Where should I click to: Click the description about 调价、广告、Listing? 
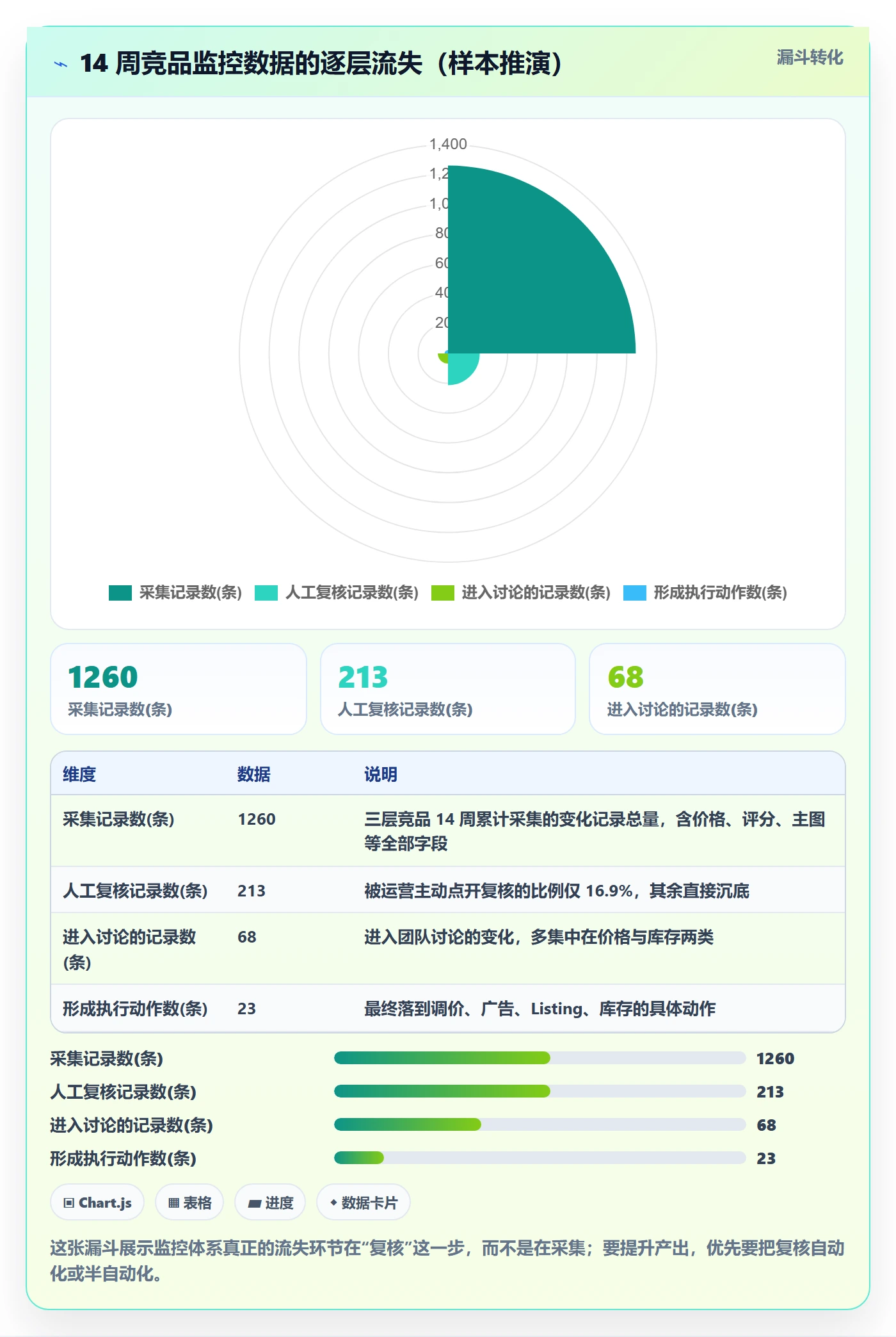pyautogui.click(x=540, y=1009)
